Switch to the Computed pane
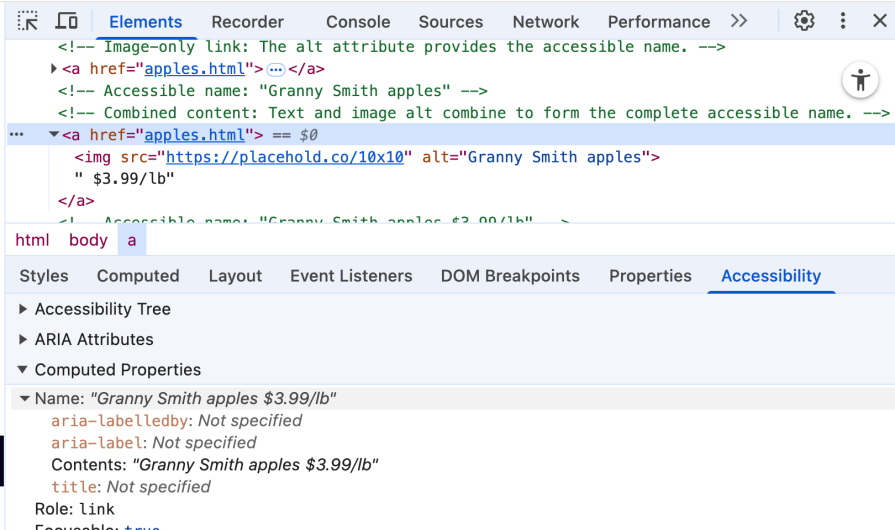Viewport: 895px width, 530px height. coord(138,276)
